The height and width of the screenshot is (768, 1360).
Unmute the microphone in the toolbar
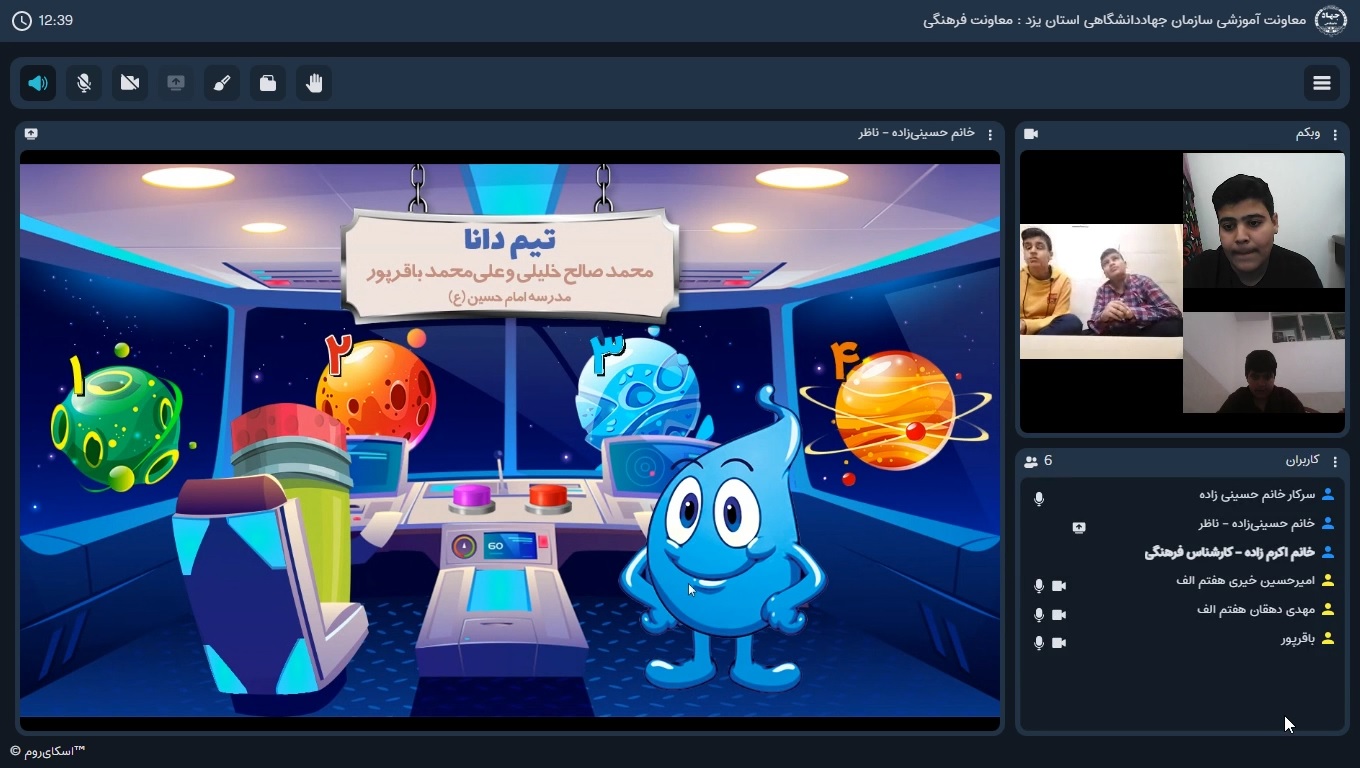(84, 83)
